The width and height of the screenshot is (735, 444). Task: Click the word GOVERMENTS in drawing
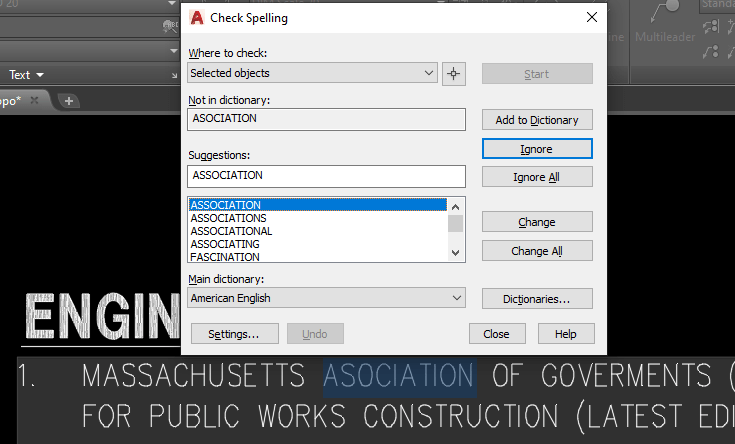626,376
